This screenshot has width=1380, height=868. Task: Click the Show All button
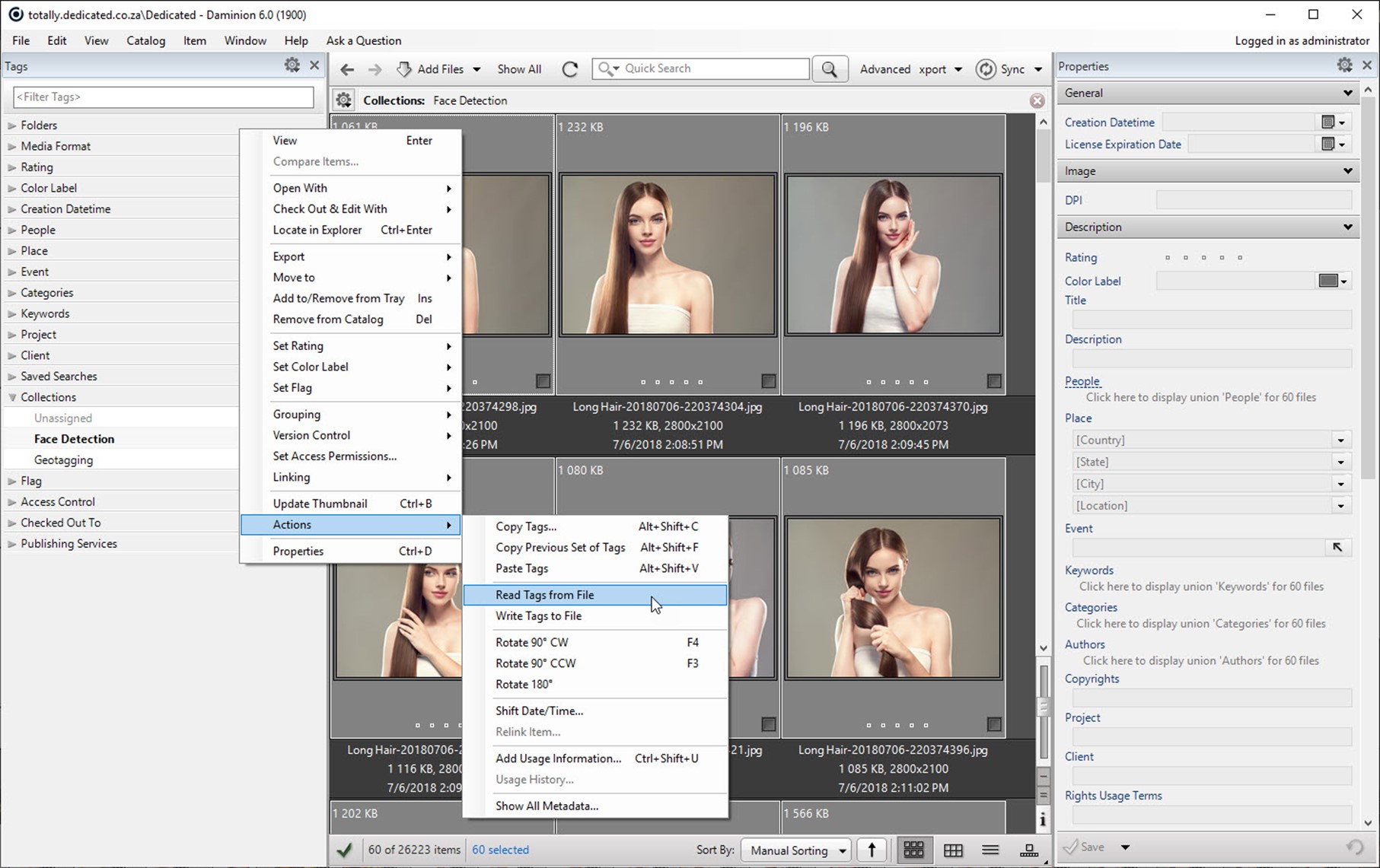(x=519, y=69)
